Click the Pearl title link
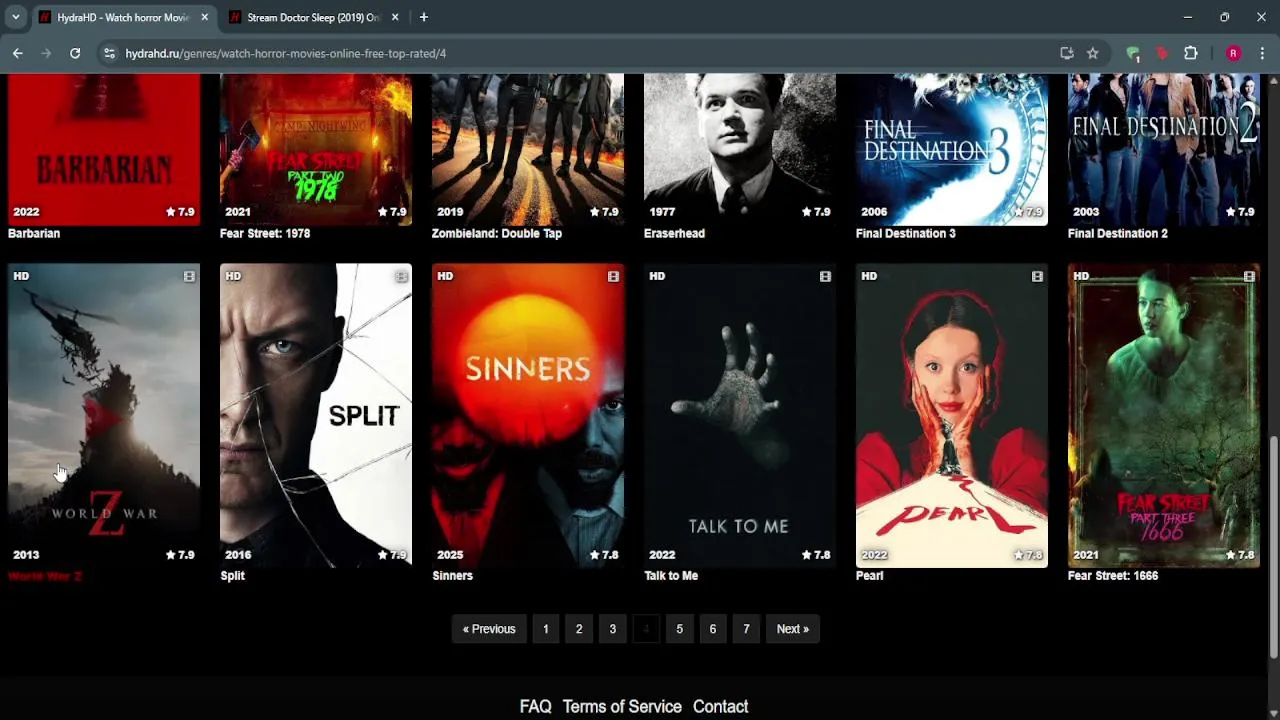 [x=870, y=575]
